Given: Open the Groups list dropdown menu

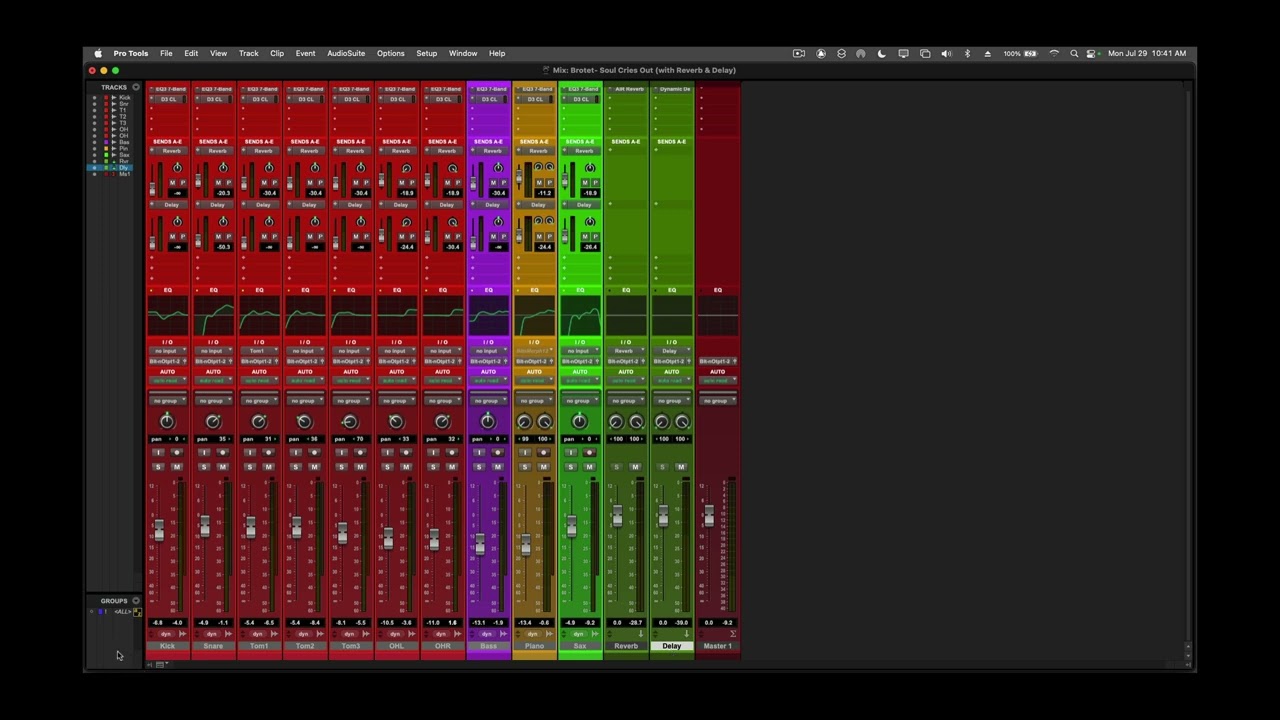Looking at the screenshot, I should tap(136, 601).
